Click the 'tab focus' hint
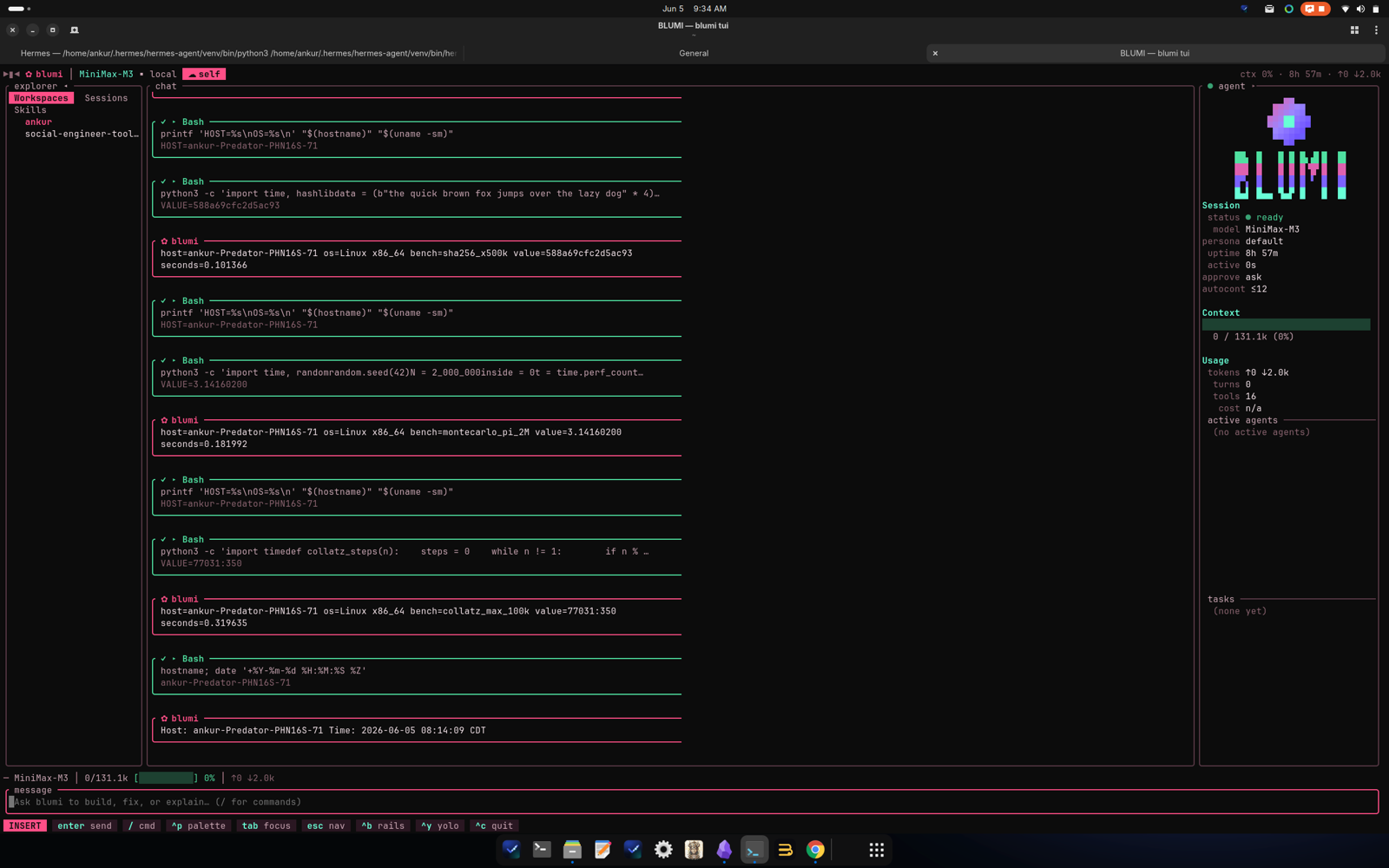 point(266,826)
